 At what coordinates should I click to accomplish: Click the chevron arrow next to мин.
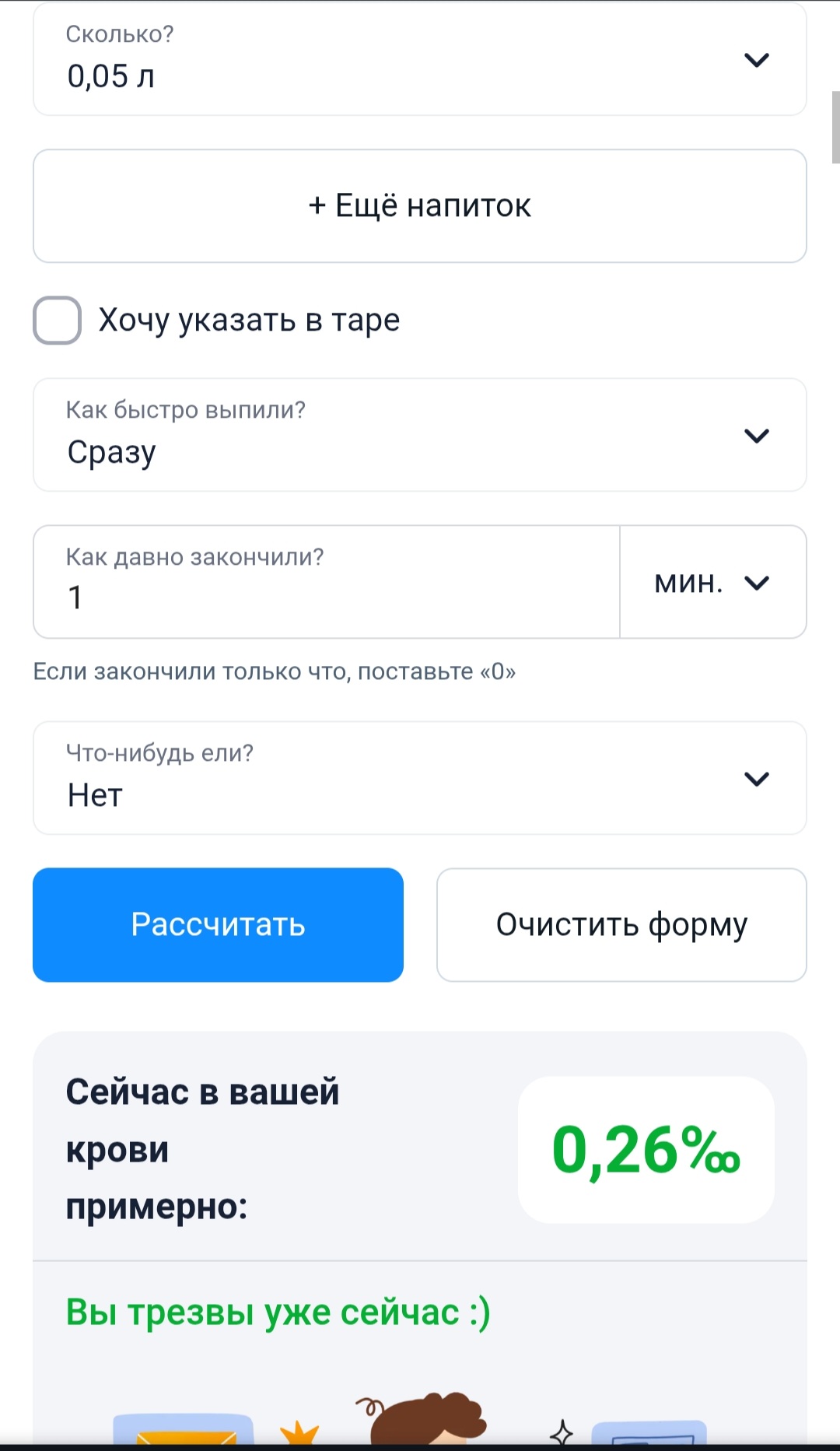[756, 583]
